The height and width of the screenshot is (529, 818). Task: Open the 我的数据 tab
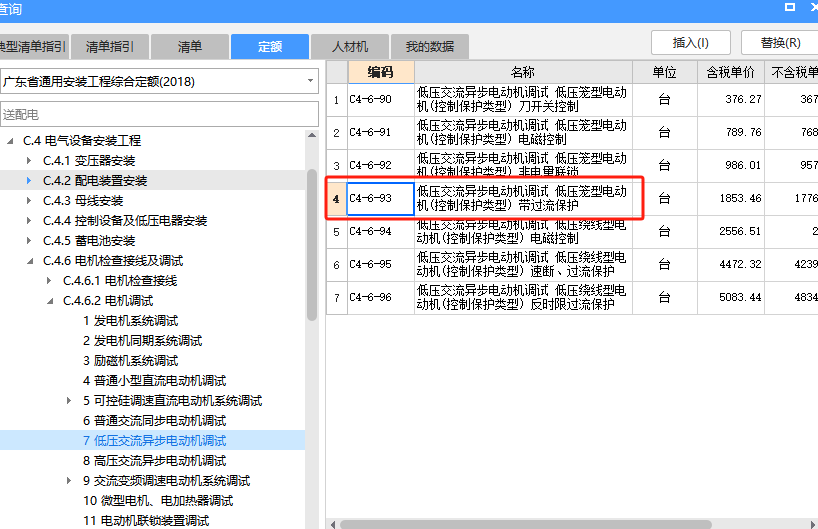click(x=430, y=47)
